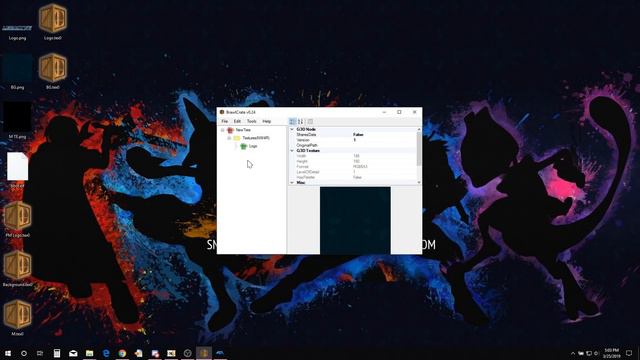Open the File menu in BrawlCrate

point(224,121)
